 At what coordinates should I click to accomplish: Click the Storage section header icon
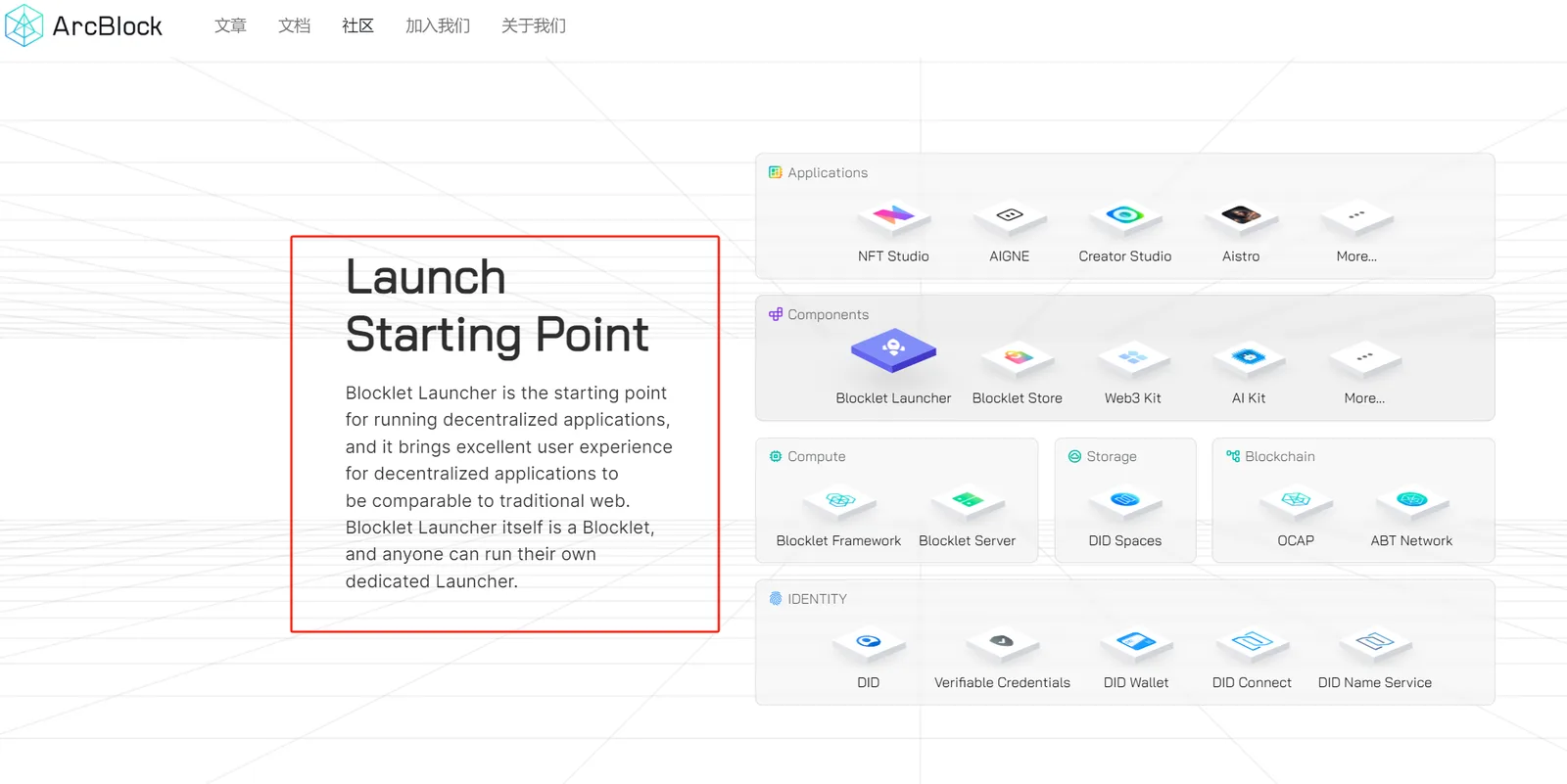tap(1074, 456)
